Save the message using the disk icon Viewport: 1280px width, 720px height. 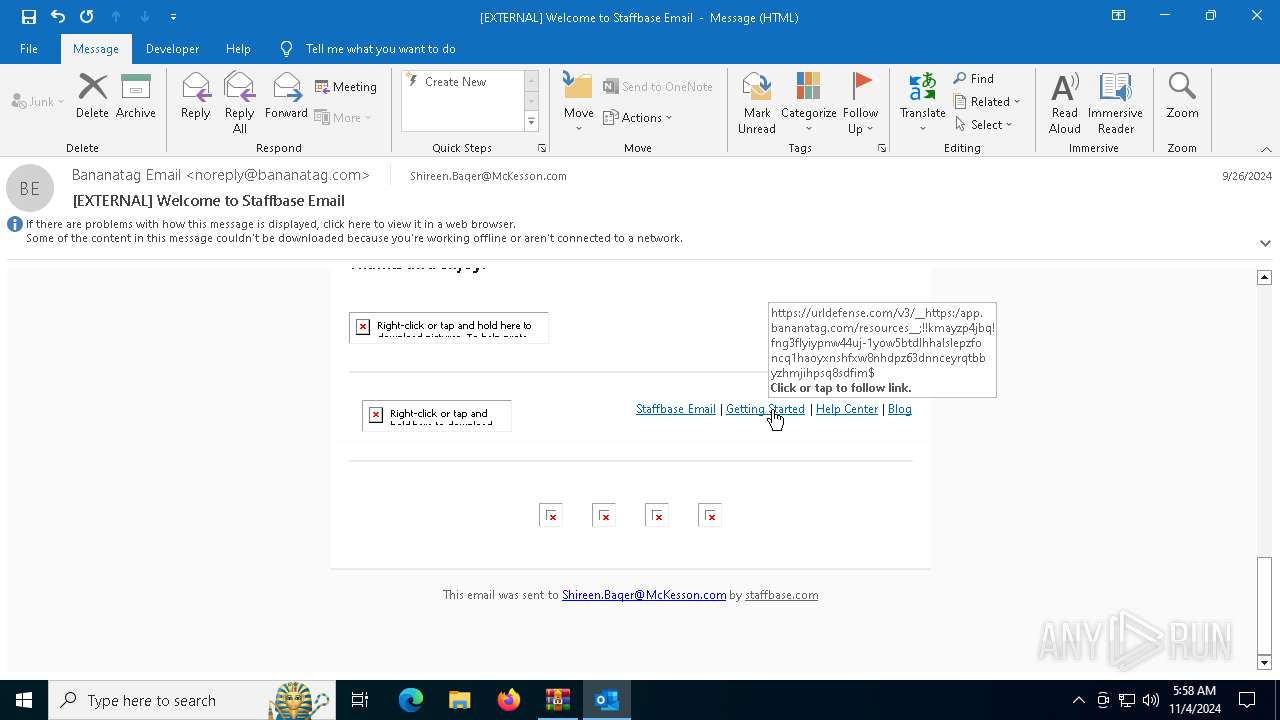pos(29,16)
